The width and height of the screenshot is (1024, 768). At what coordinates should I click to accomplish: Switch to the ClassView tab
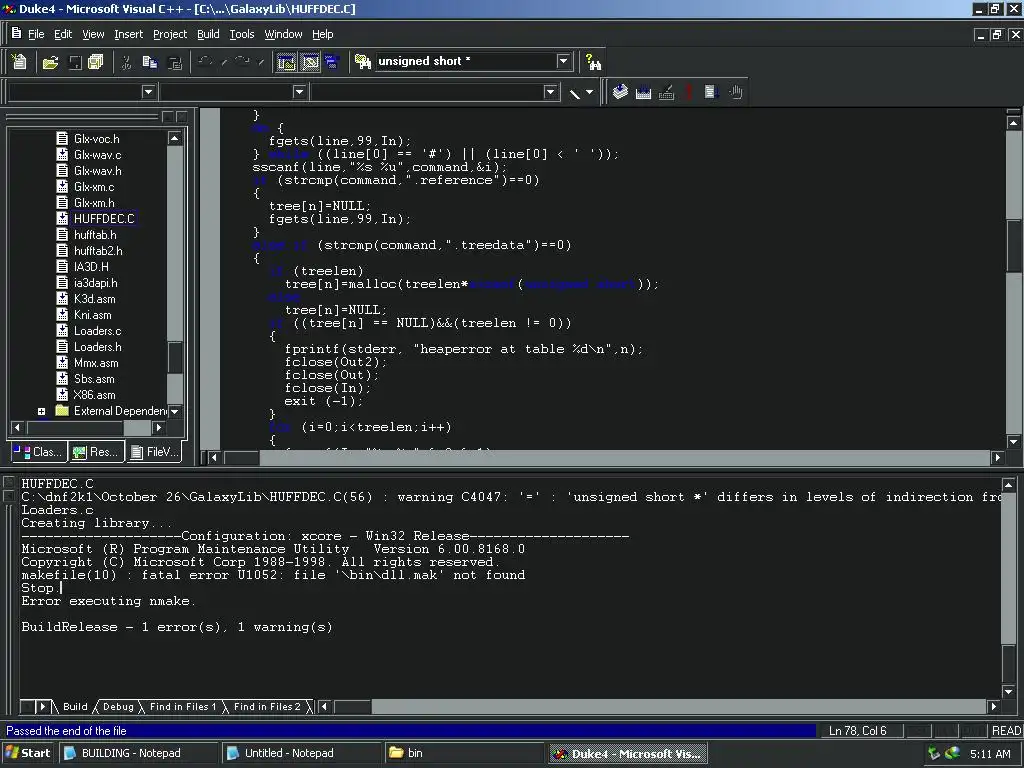click(39, 451)
